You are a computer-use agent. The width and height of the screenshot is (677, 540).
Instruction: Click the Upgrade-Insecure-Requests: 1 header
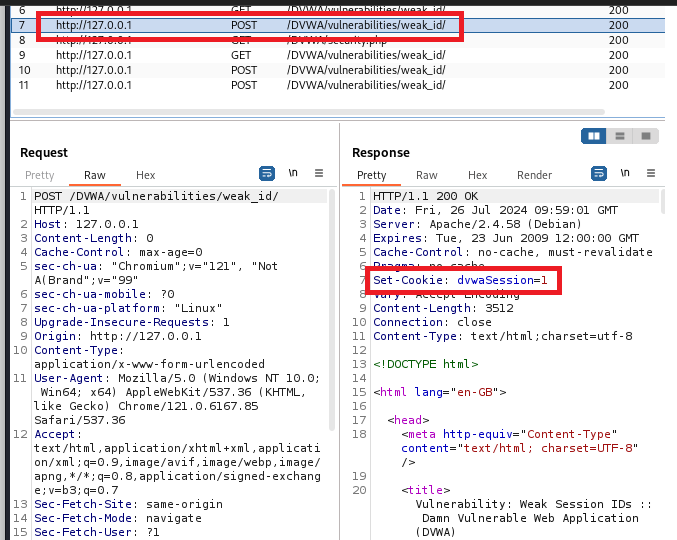coord(132,322)
